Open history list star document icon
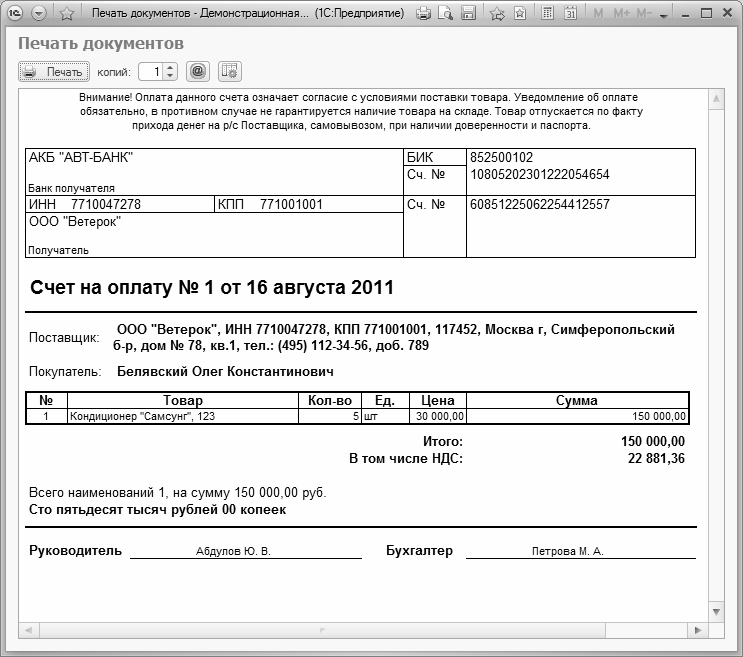The width and height of the screenshot is (743, 657). click(x=520, y=13)
